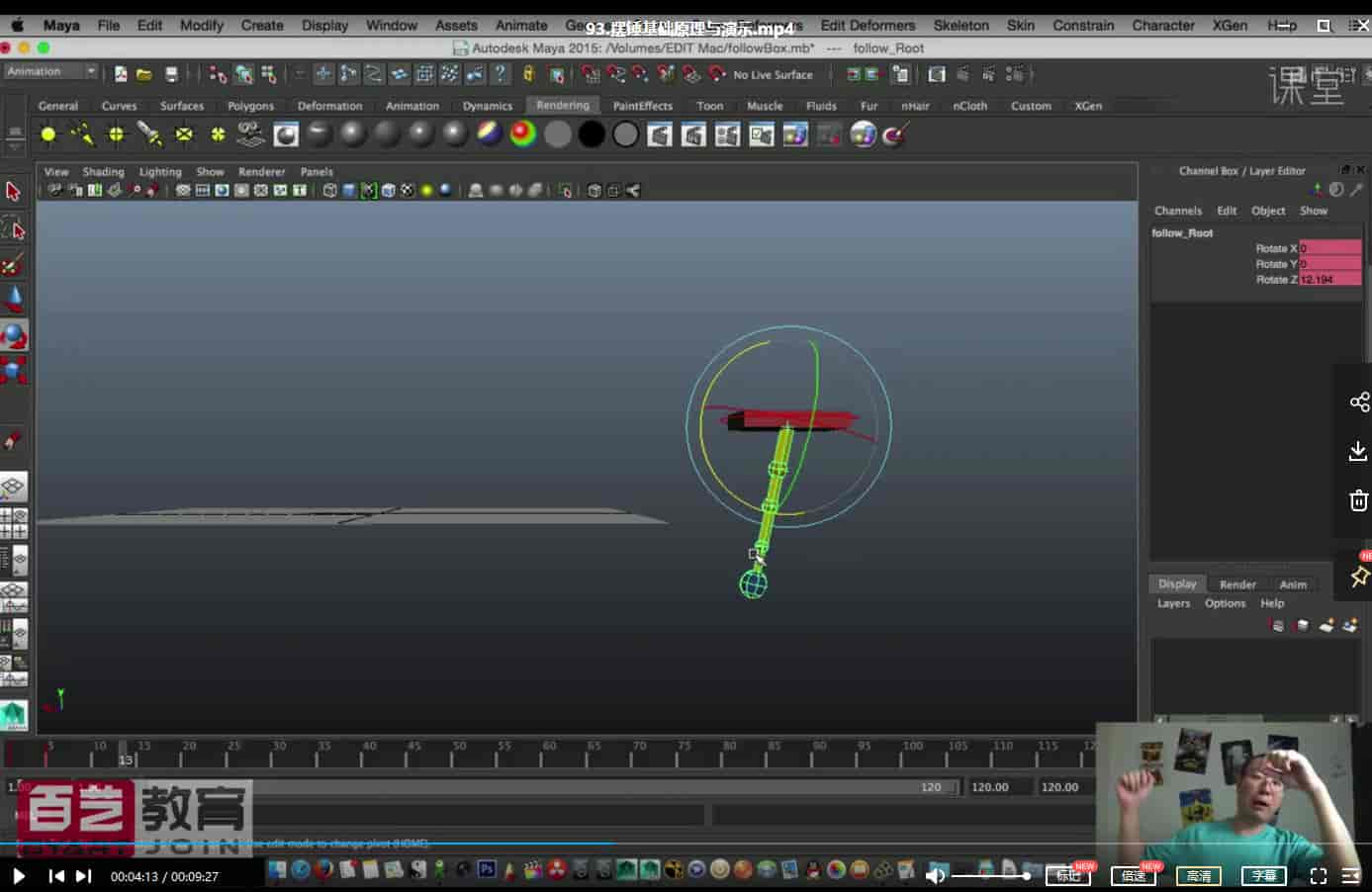The width and height of the screenshot is (1372, 892).
Task: Choose the Lasso select tool
Action: [14, 228]
